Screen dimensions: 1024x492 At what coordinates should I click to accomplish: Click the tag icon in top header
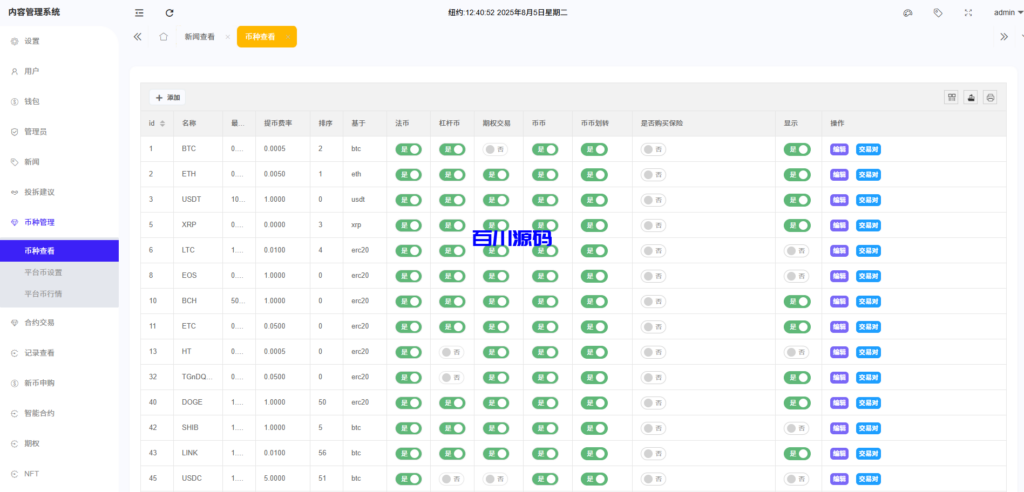coord(937,13)
